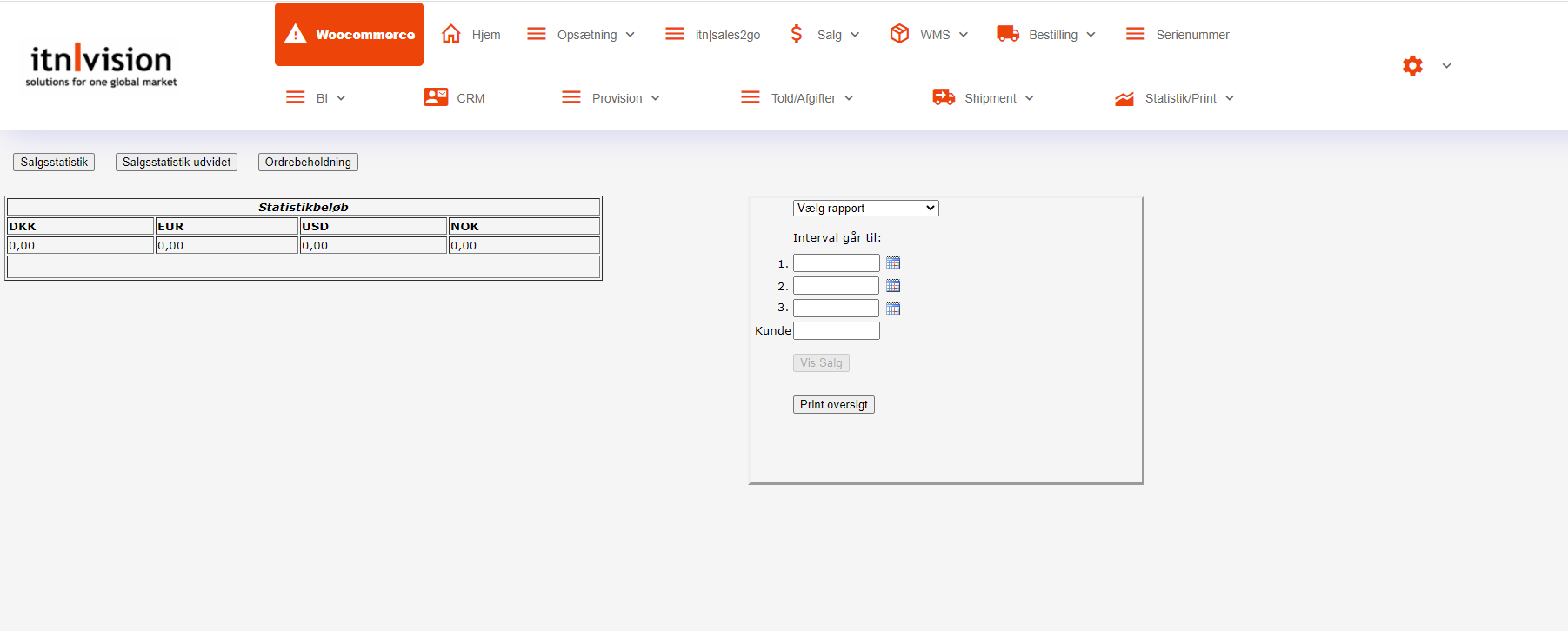Click the CRM contact card icon
This screenshot has width=1568, height=631.
click(436, 97)
